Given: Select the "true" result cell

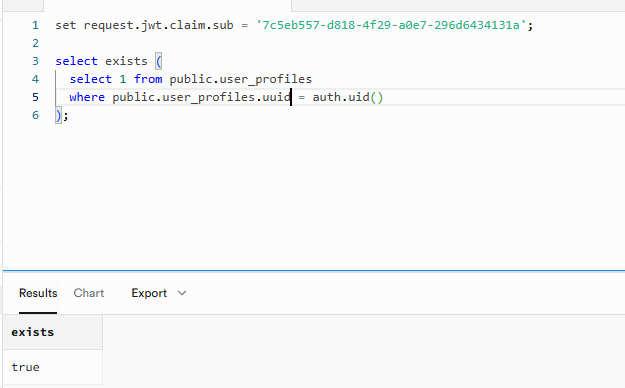Looking at the screenshot, I should (x=52, y=367).
